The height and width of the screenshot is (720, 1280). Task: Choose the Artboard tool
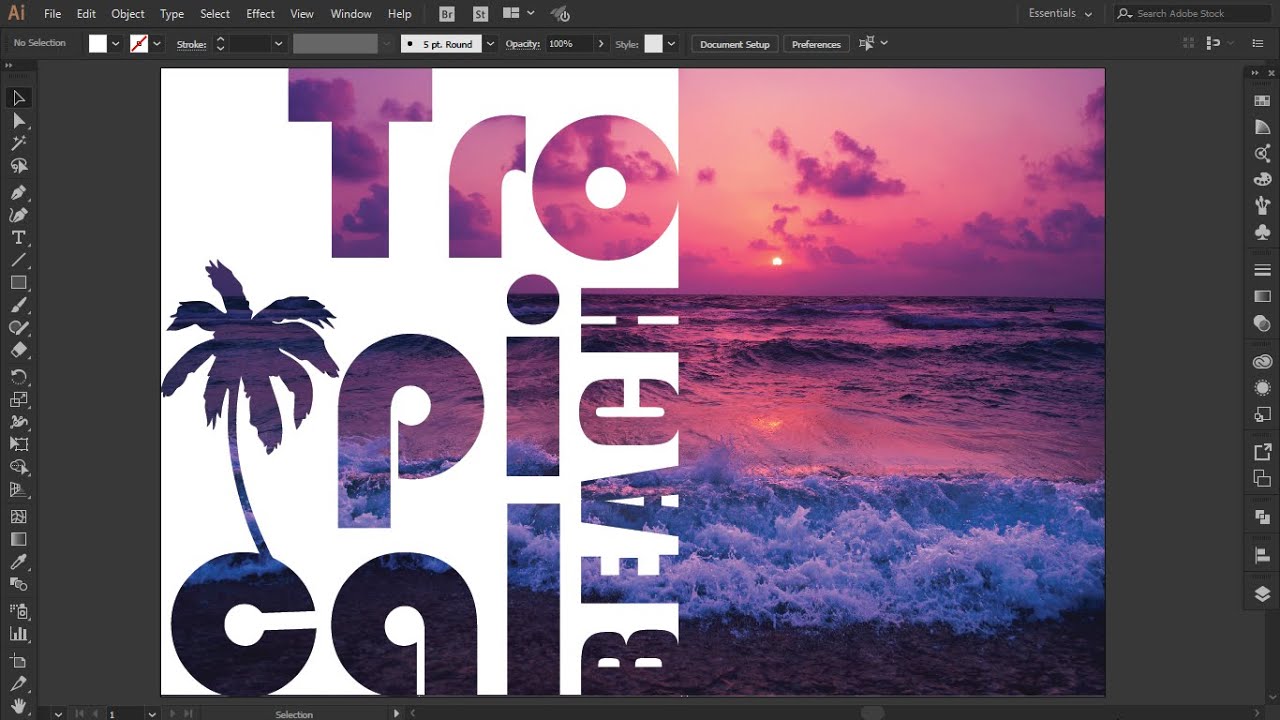click(18, 661)
